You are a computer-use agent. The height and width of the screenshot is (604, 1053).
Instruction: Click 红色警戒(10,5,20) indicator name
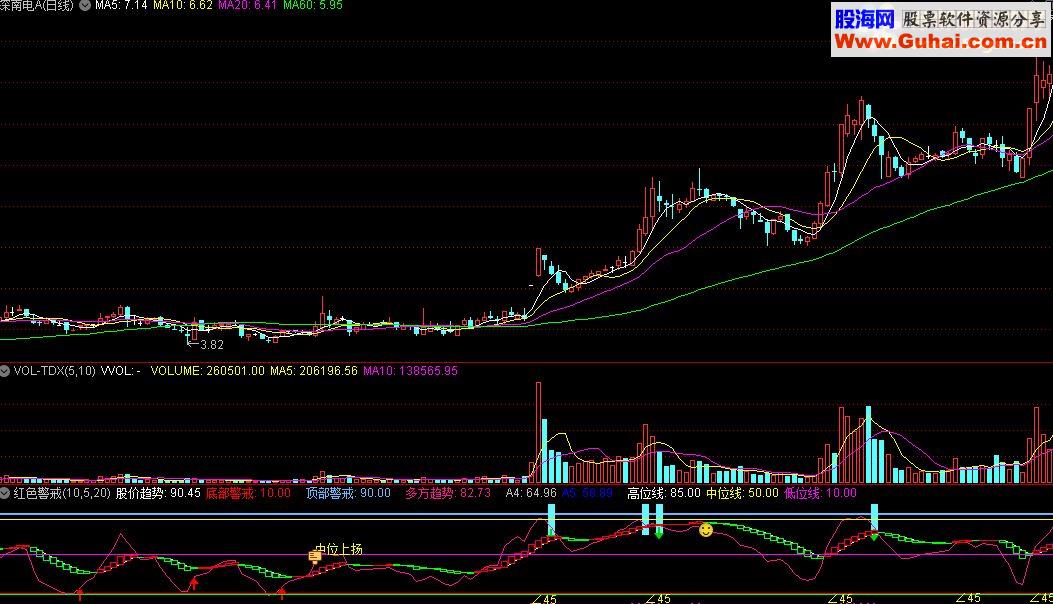[62, 493]
